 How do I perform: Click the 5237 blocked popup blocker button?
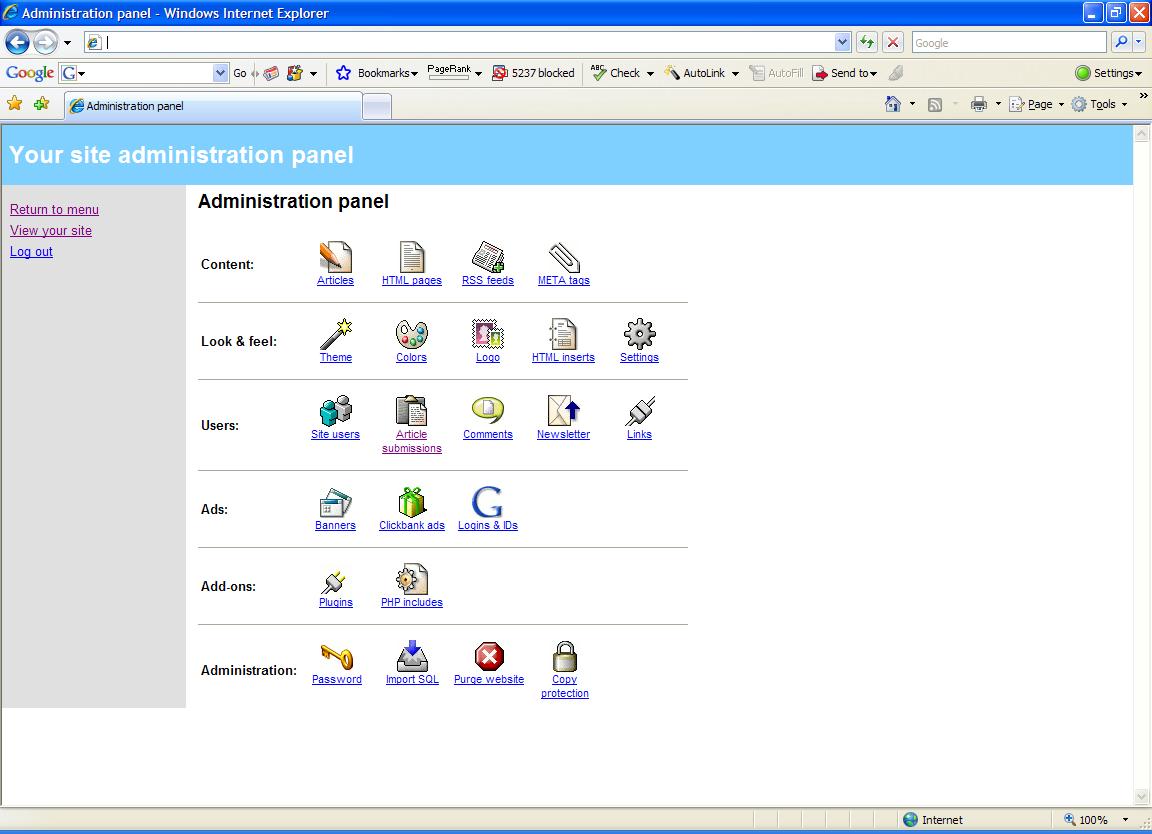click(x=533, y=73)
